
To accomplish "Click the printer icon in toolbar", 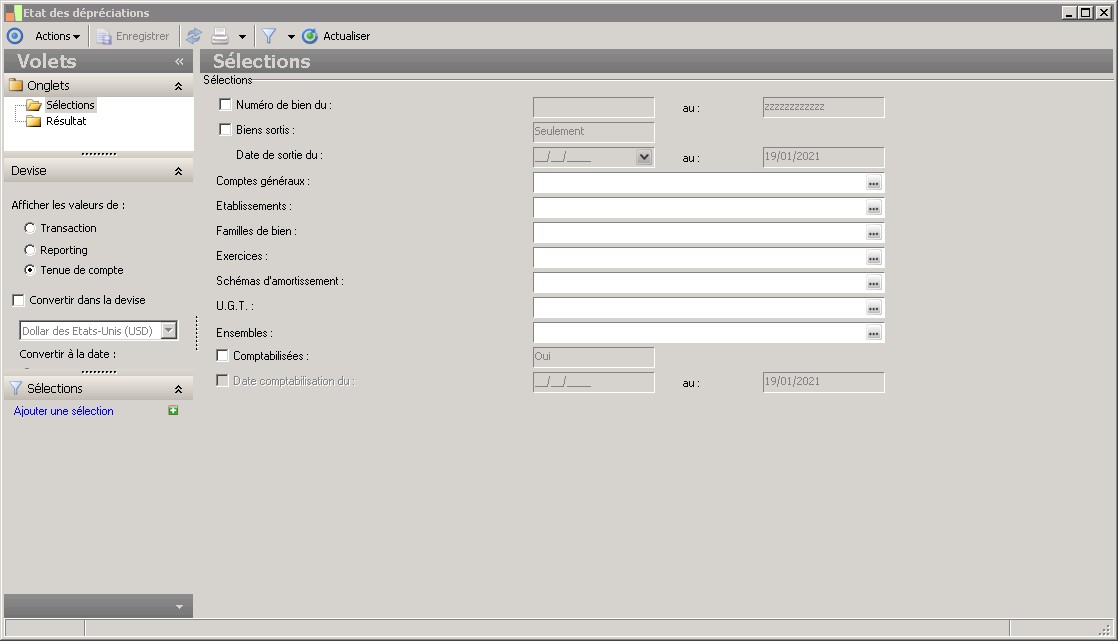I will point(220,36).
